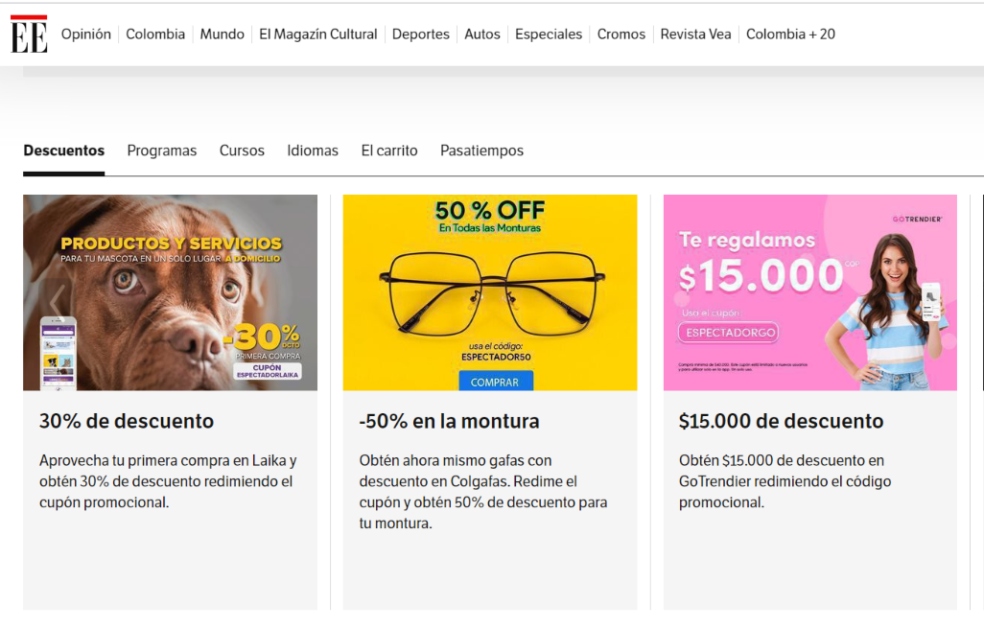Open the '$15.000 de descuento' heading

pos(781,421)
